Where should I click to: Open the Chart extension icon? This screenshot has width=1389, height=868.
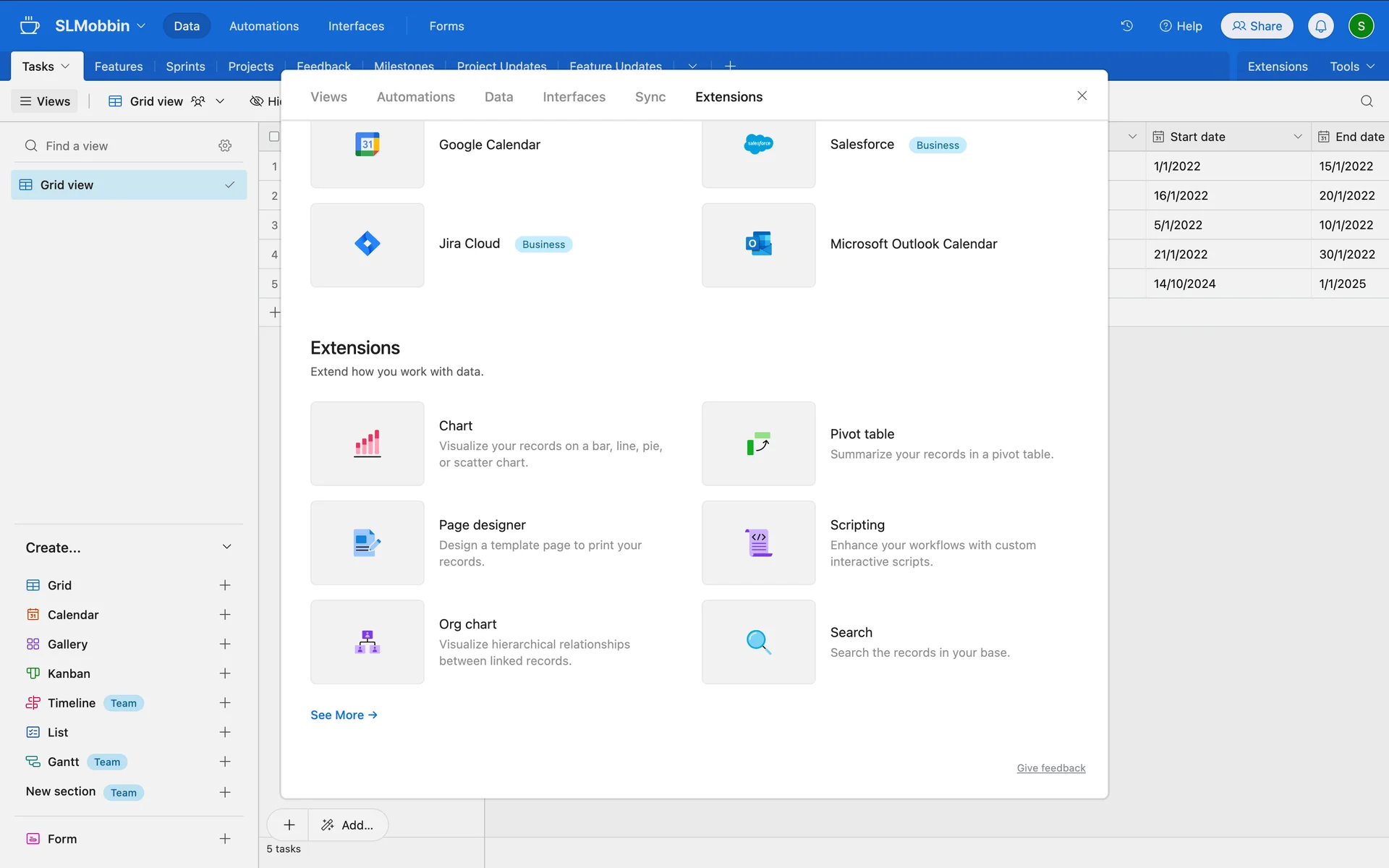[x=367, y=443]
